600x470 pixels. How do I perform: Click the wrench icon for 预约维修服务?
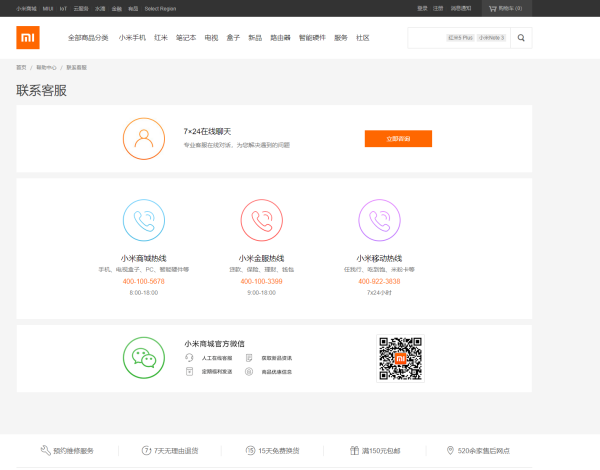46,450
